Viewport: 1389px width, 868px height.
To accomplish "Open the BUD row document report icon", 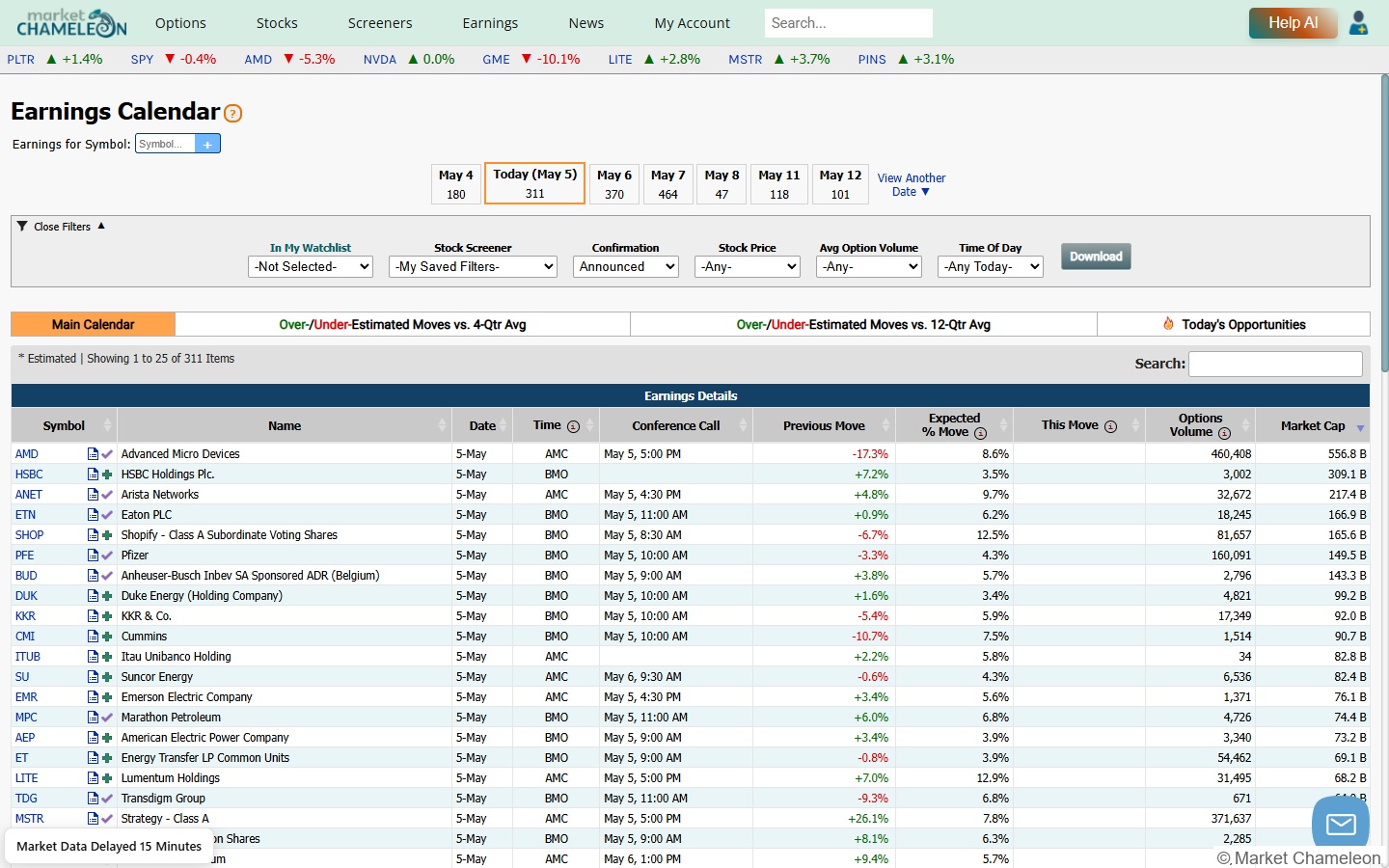I will click(x=93, y=576).
